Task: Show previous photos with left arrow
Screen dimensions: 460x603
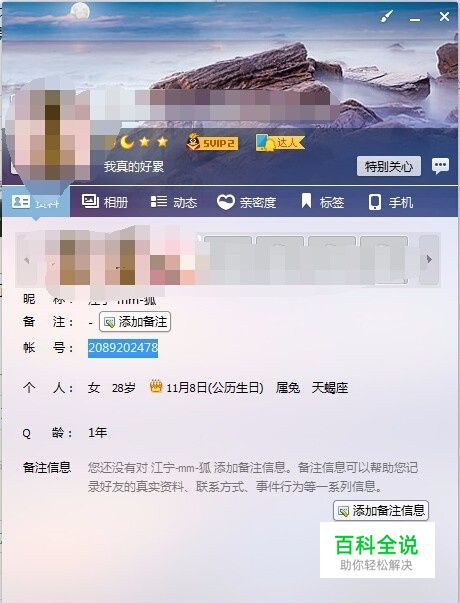Action: (27, 260)
